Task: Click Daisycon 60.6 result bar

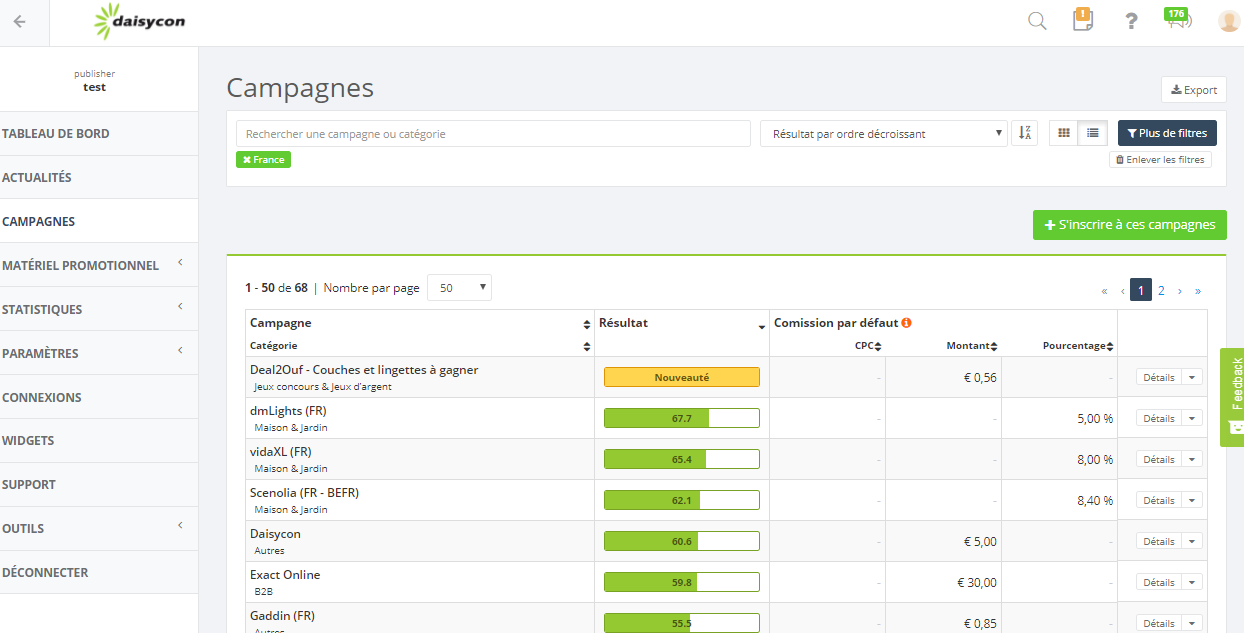Action: [x=682, y=541]
